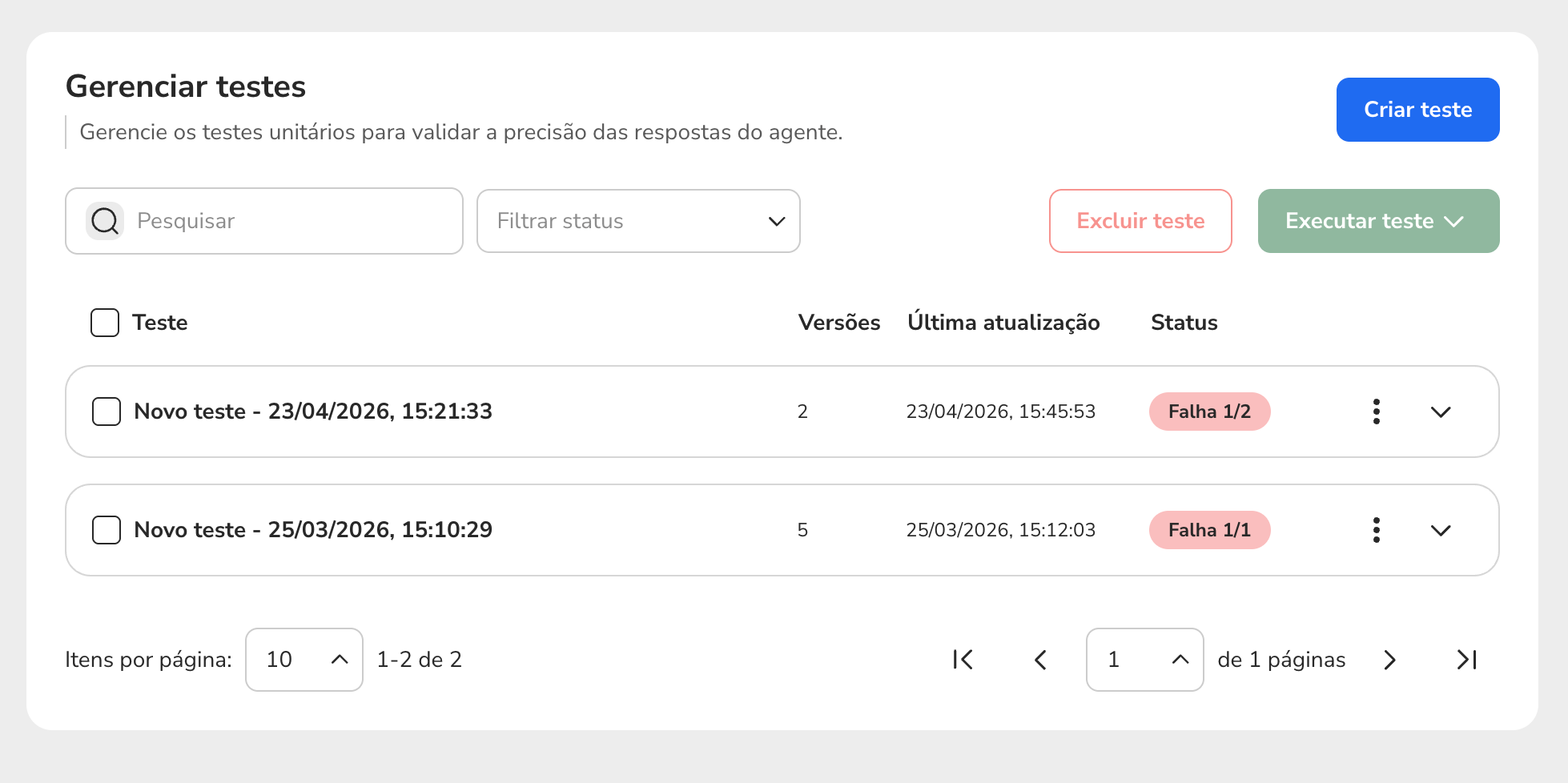Go to next page arrow

point(1389,660)
